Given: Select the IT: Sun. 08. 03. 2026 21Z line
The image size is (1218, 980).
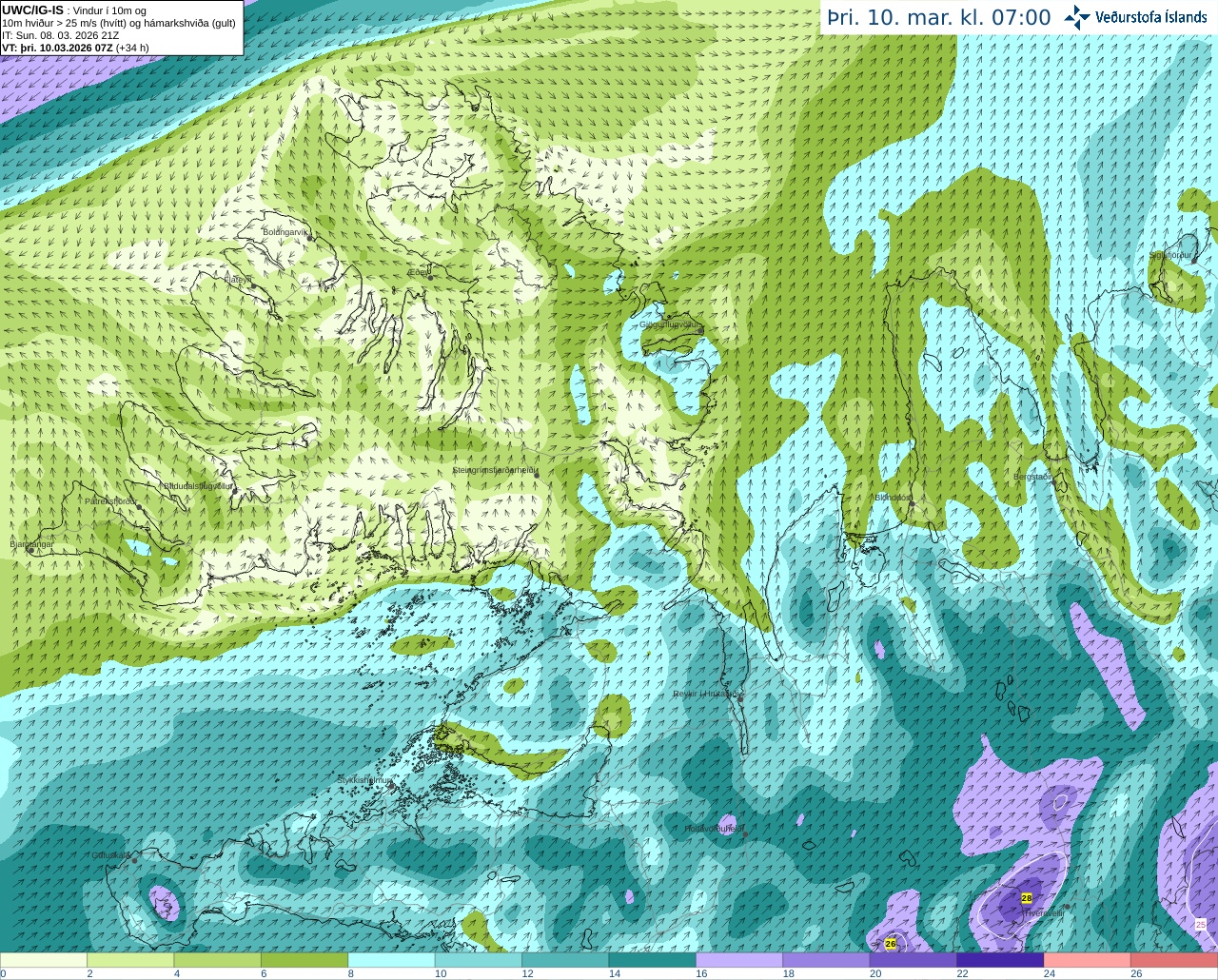Looking at the screenshot, I should pos(61,35).
